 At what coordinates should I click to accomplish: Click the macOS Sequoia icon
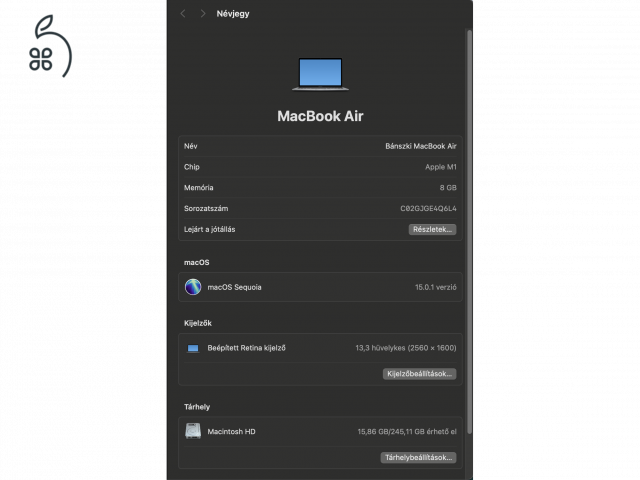(x=193, y=287)
